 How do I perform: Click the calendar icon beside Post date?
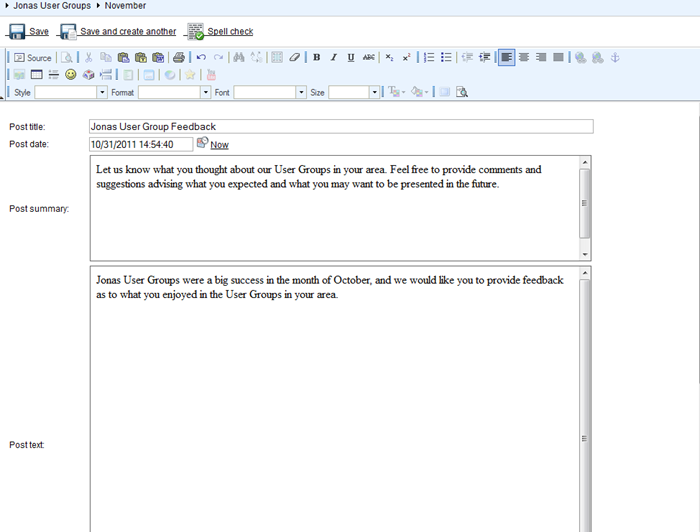(202, 142)
